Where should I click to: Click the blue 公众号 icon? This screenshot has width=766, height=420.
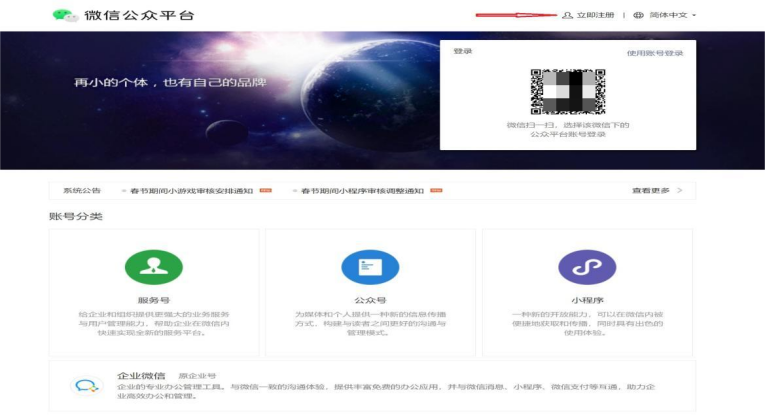(x=370, y=267)
